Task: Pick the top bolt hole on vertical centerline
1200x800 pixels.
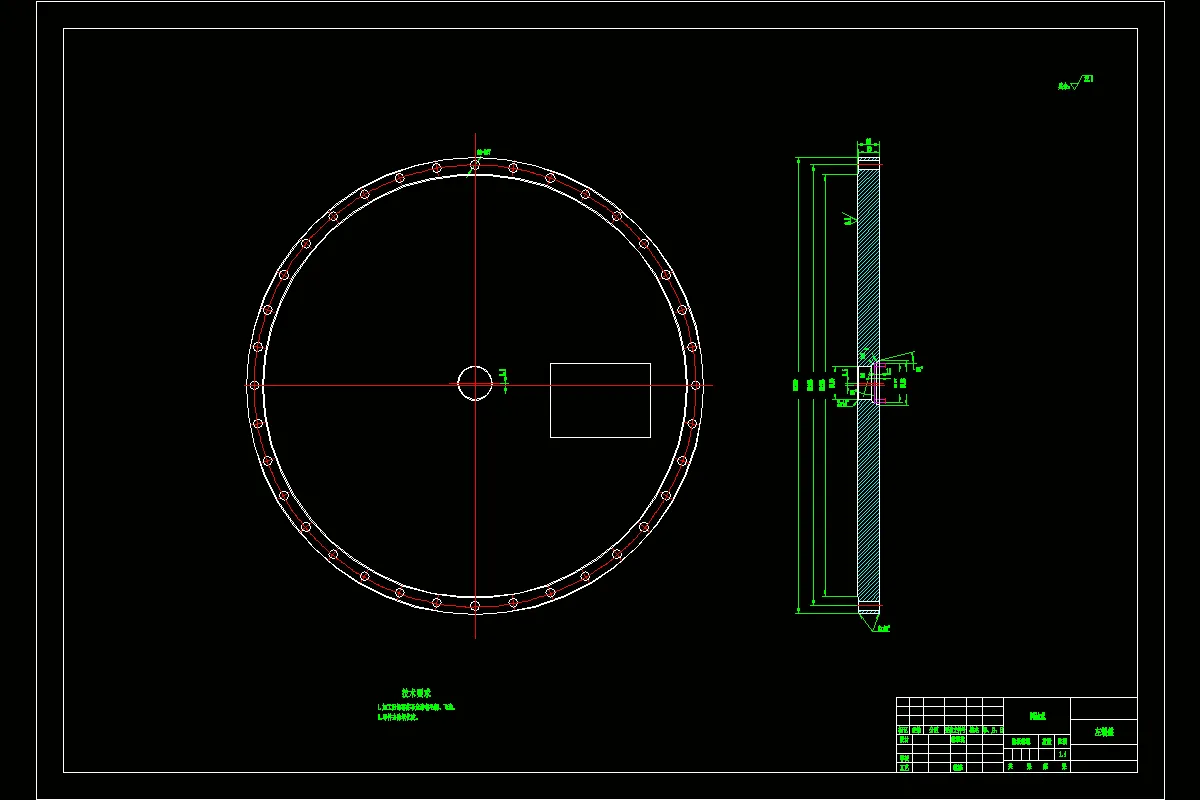Action: [x=475, y=164]
